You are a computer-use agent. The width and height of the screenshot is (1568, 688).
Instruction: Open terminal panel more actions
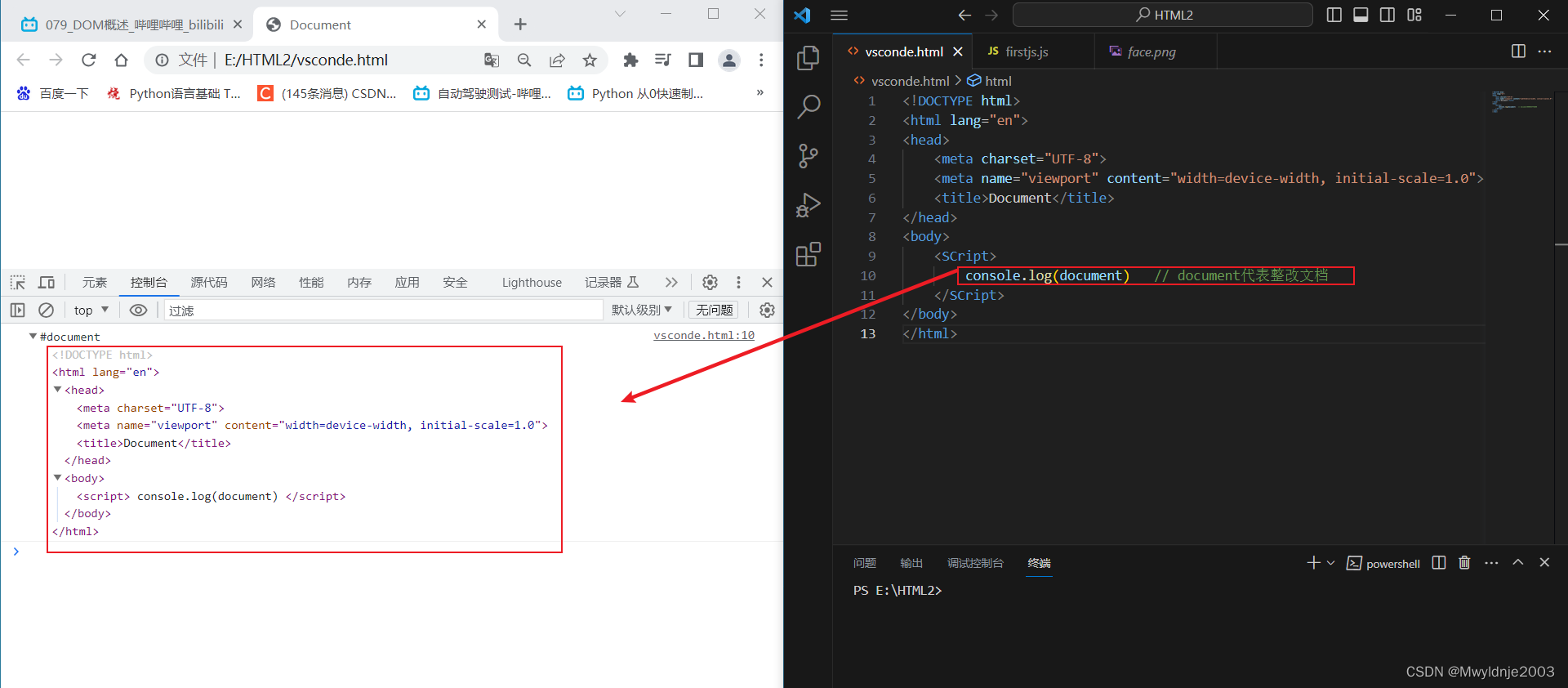[x=1491, y=563]
